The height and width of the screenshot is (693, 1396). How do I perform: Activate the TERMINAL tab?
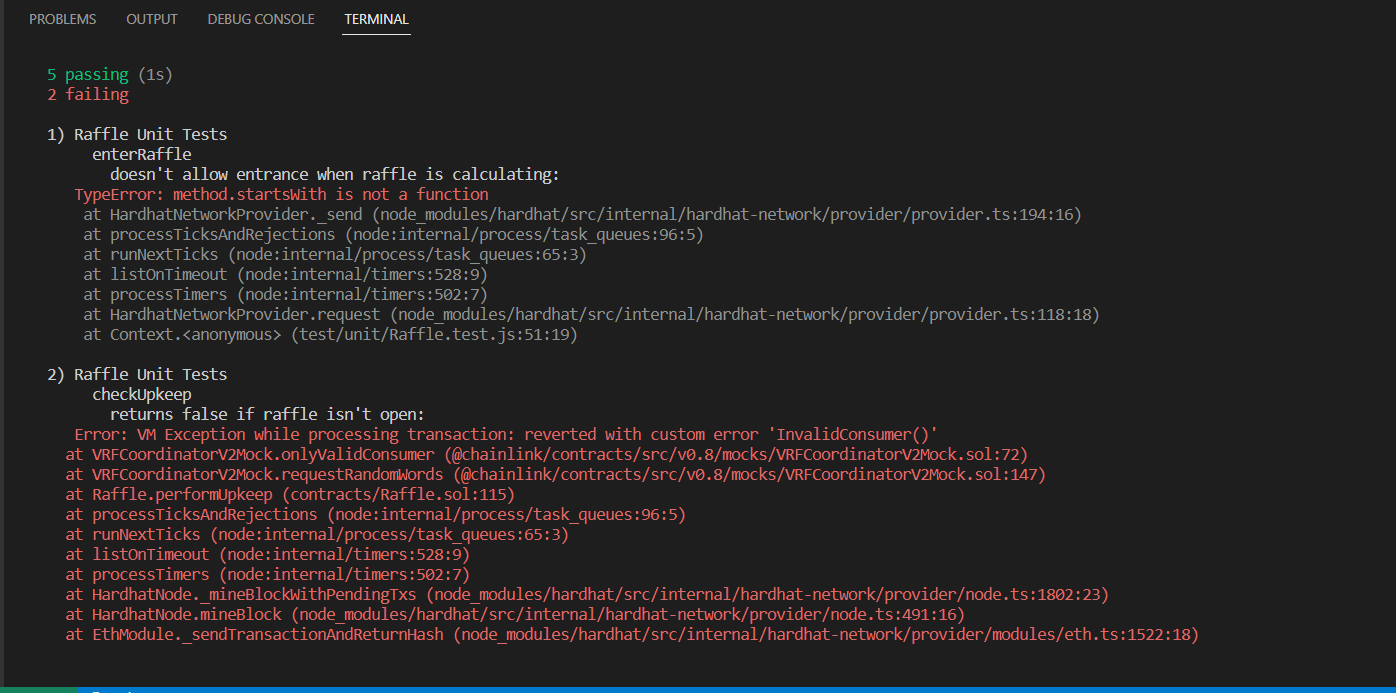coord(376,19)
